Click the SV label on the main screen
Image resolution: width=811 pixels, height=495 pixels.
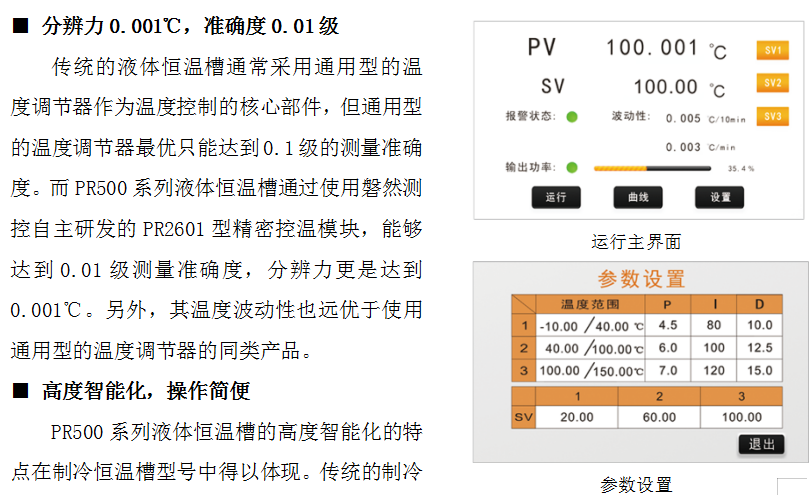552,86
